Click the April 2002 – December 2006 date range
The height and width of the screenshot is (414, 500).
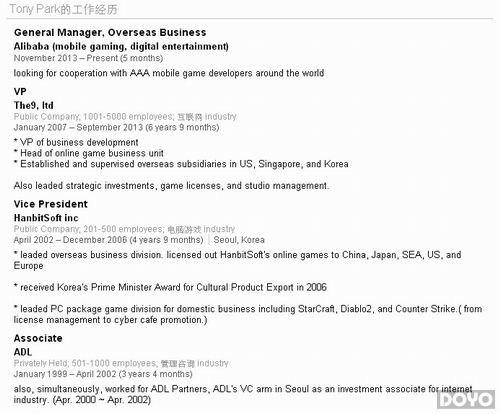tap(108, 240)
